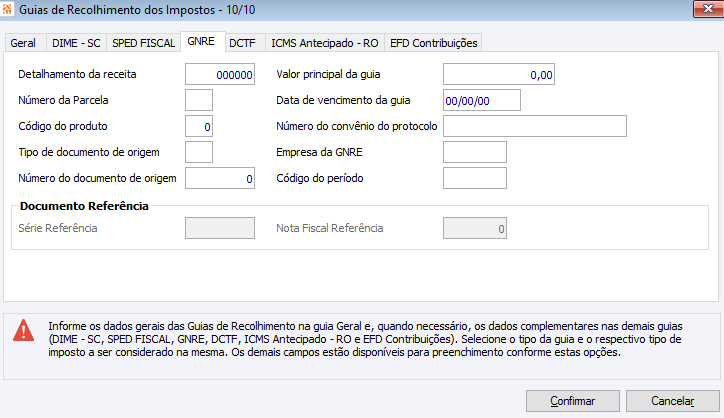Switch to EFD Contribuições tab
The height and width of the screenshot is (418, 724).
click(x=434, y=43)
